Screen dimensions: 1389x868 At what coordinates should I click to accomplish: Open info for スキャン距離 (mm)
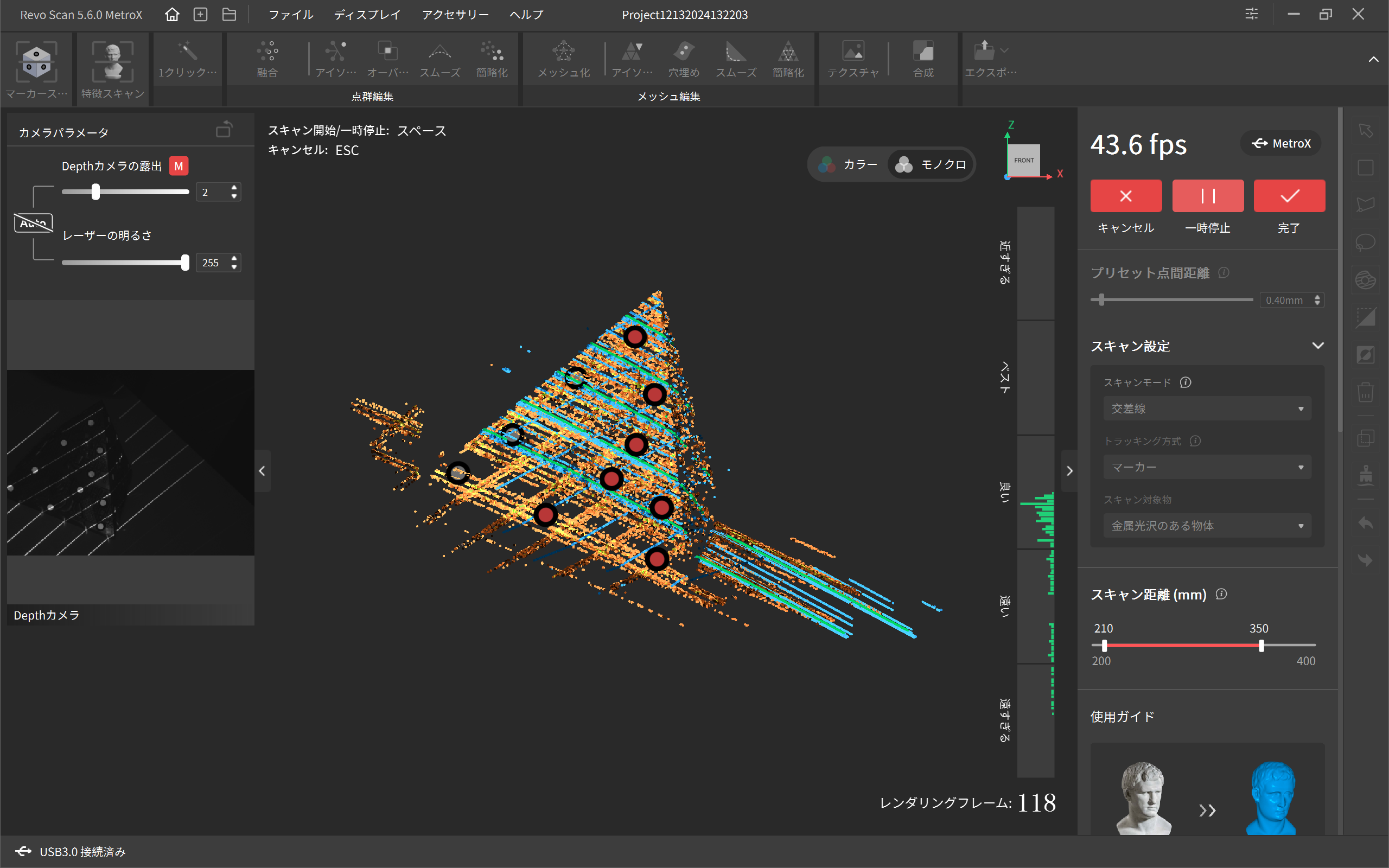(1221, 594)
